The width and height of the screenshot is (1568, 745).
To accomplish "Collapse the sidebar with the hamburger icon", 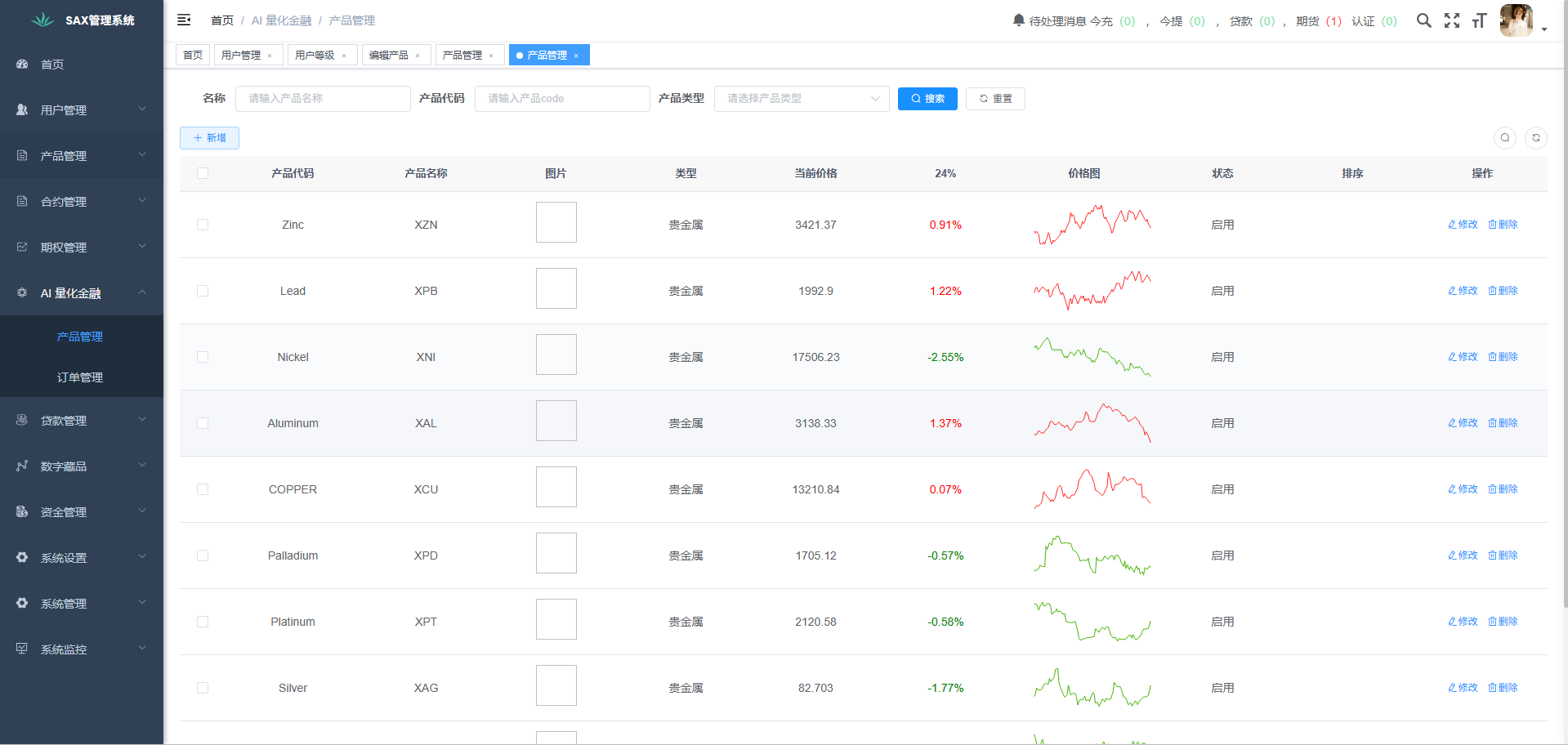I will tap(184, 20).
